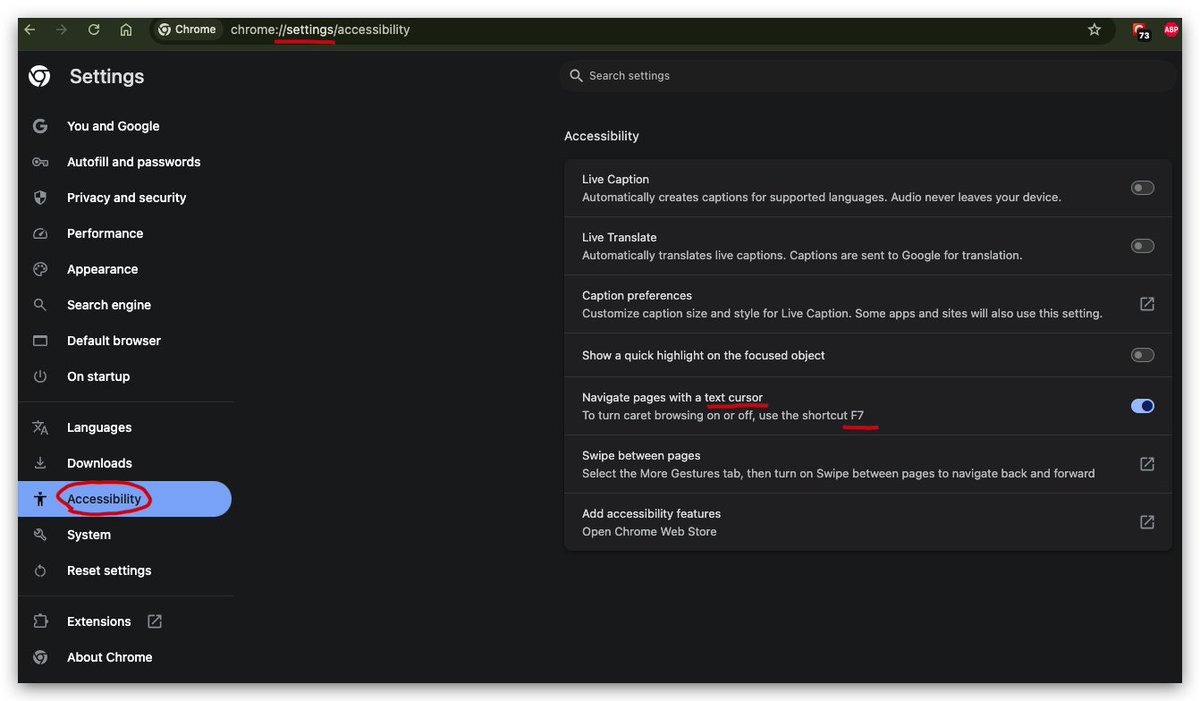Click Reset settings
The width and height of the screenshot is (1200, 701).
(109, 570)
